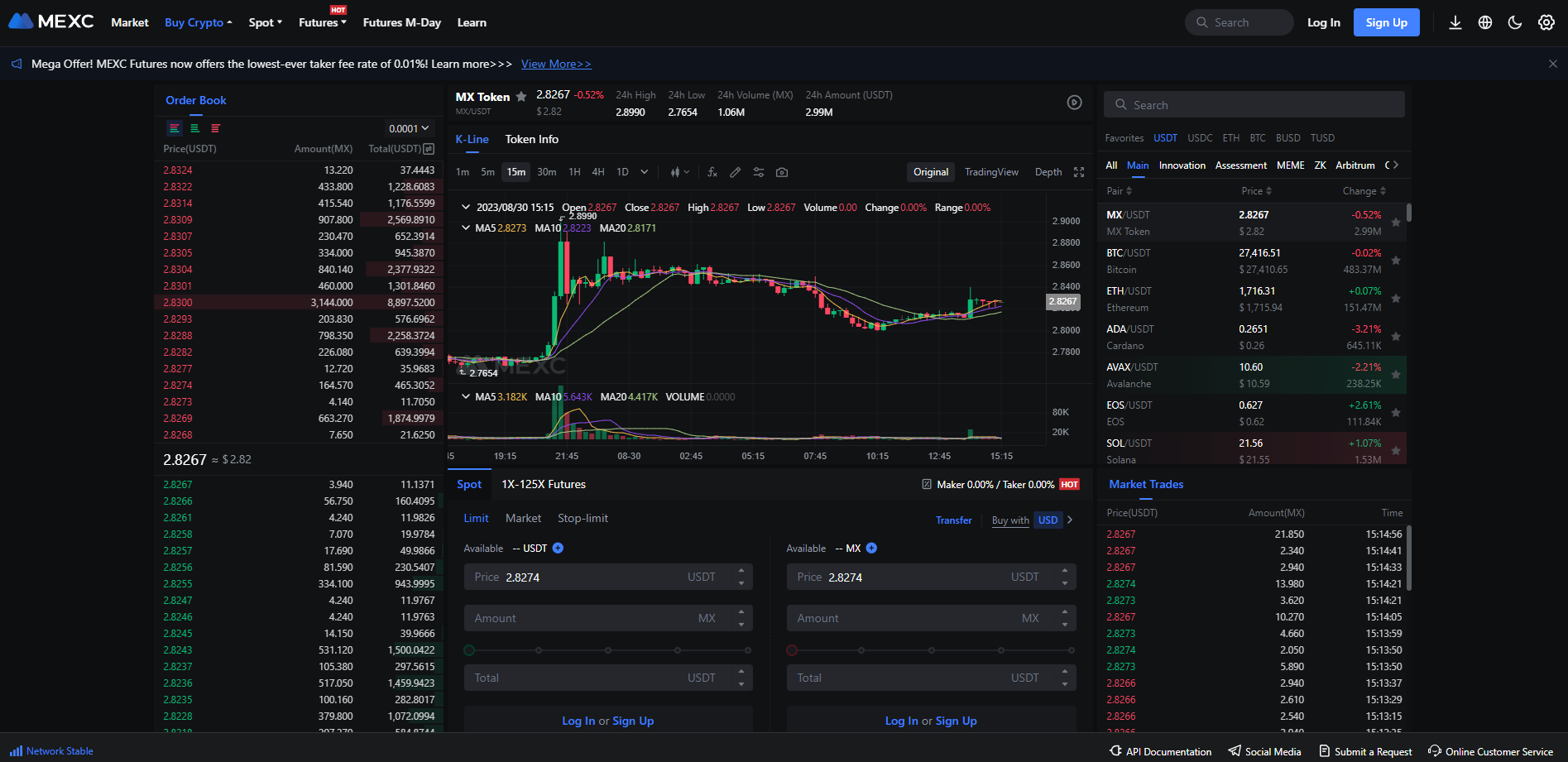Click the Log In header link
This screenshot has height=762, width=1568.
1324,22
